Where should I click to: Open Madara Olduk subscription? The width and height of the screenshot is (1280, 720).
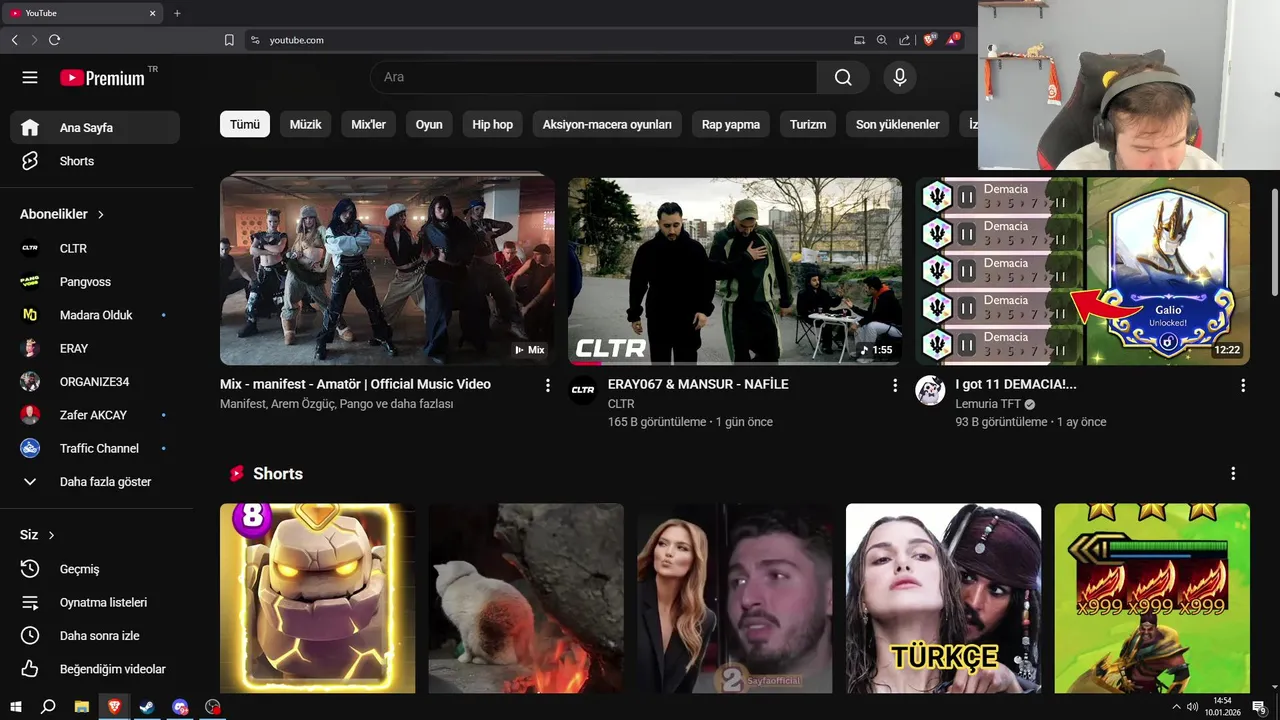pos(95,315)
